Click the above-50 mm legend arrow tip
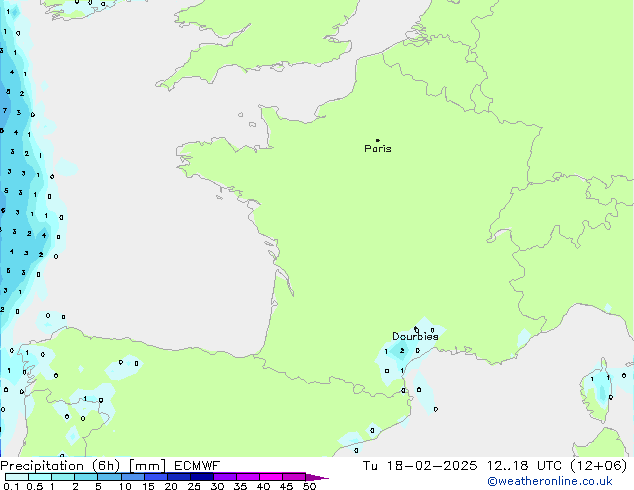Image resolution: width=634 pixels, height=490 pixels. [x=317, y=477]
